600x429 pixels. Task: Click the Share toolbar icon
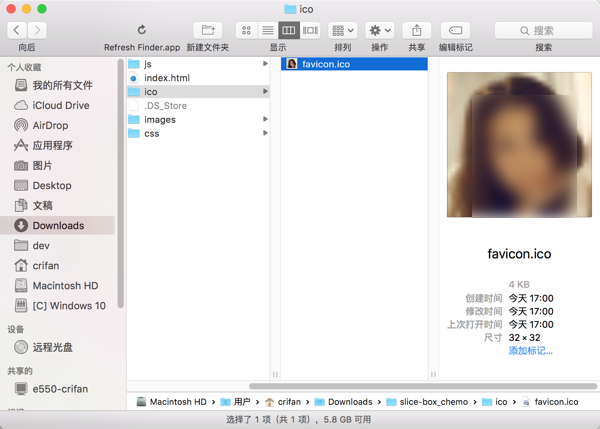click(x=417, y=30)
